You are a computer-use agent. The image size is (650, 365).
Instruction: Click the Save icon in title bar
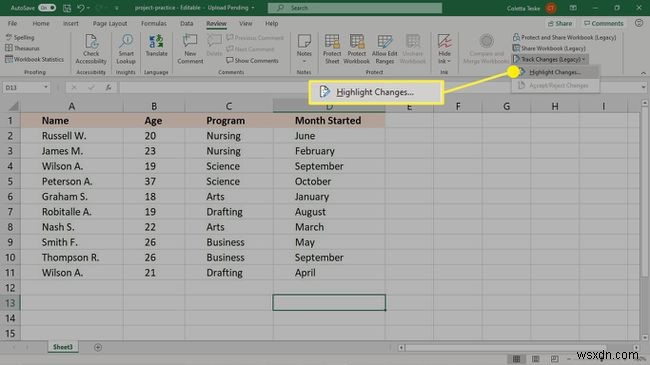[x=67, y=8]
